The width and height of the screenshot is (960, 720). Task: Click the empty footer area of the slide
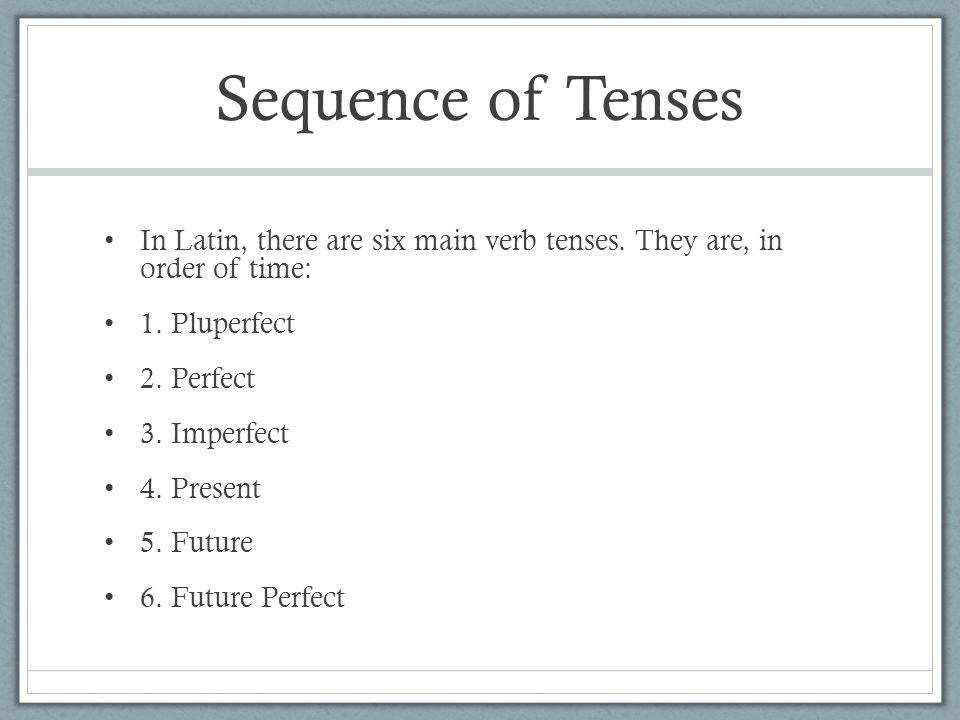pos(480,681)
